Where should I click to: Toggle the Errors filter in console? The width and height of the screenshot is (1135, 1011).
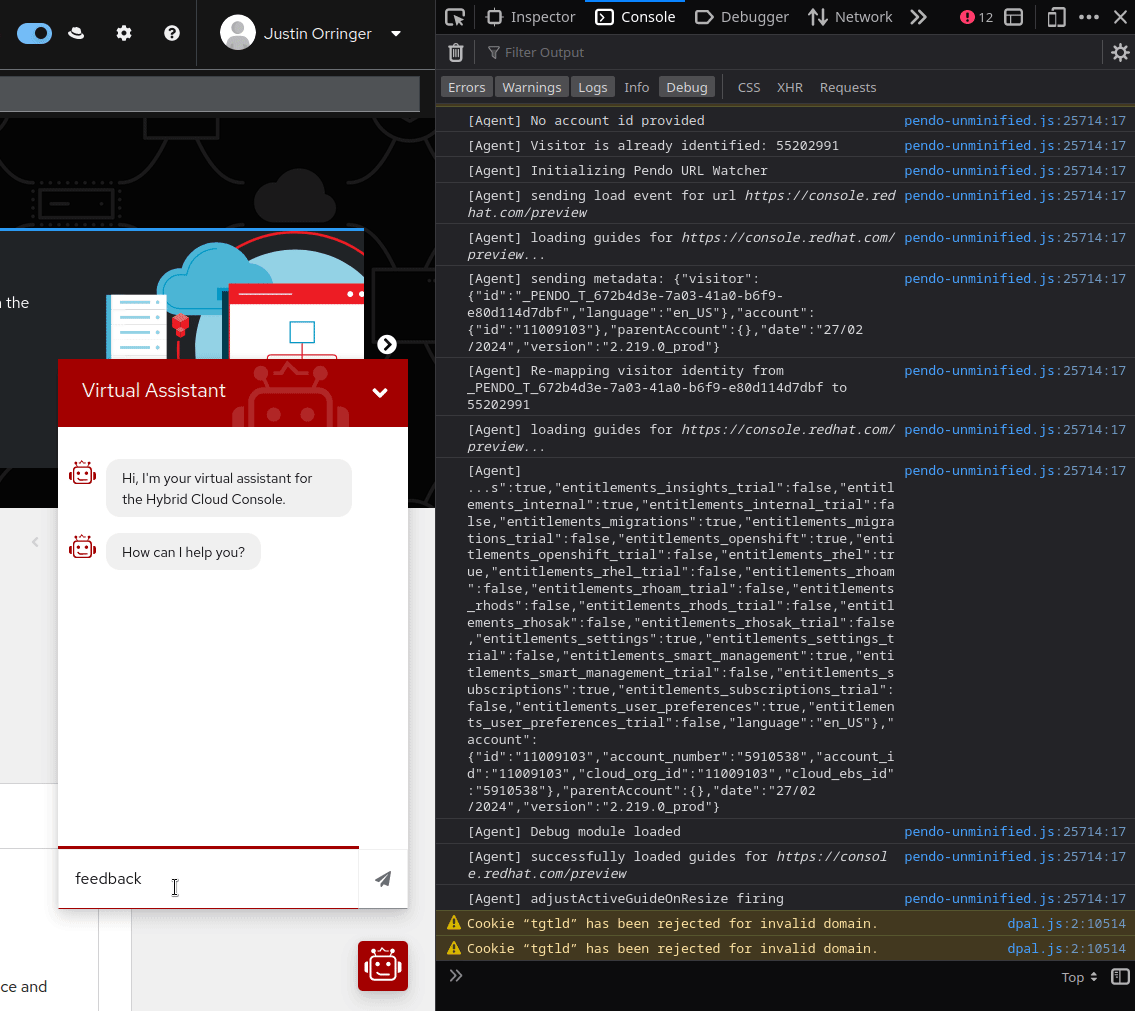(466, 87)
